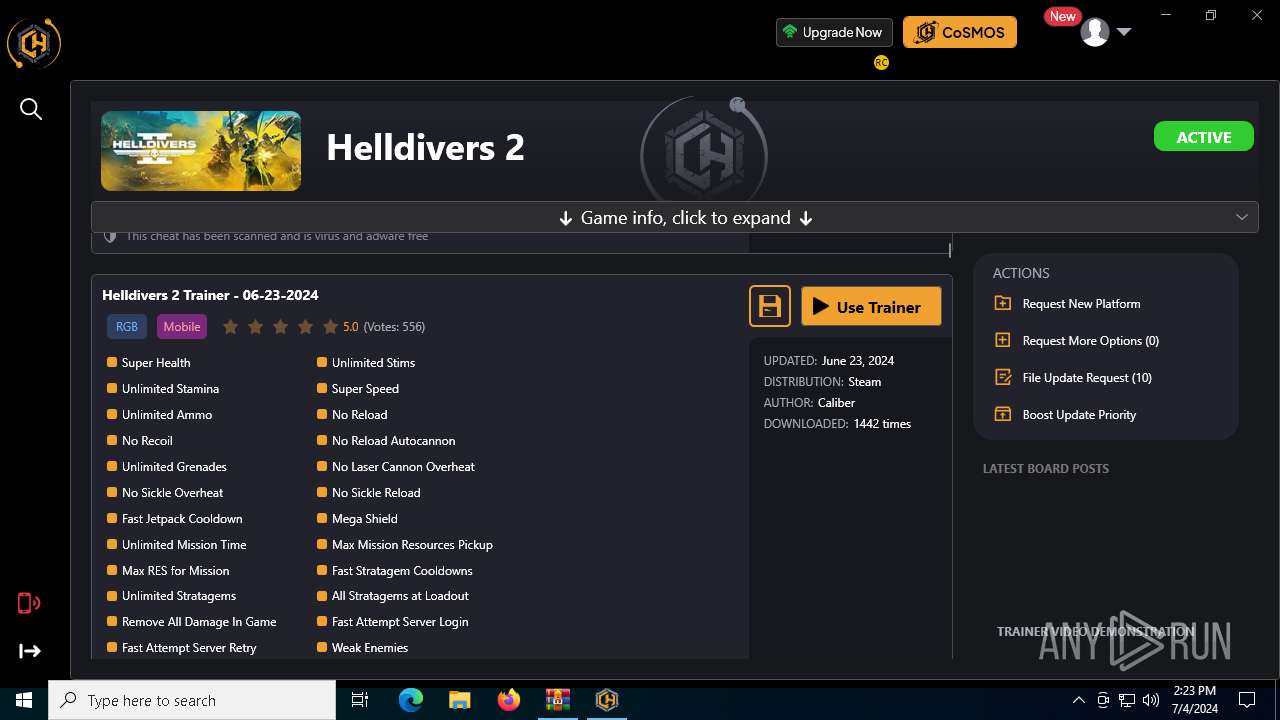The image size is (1280, 720).
Task: Click the fifth rating star
Action: point(330,326)
